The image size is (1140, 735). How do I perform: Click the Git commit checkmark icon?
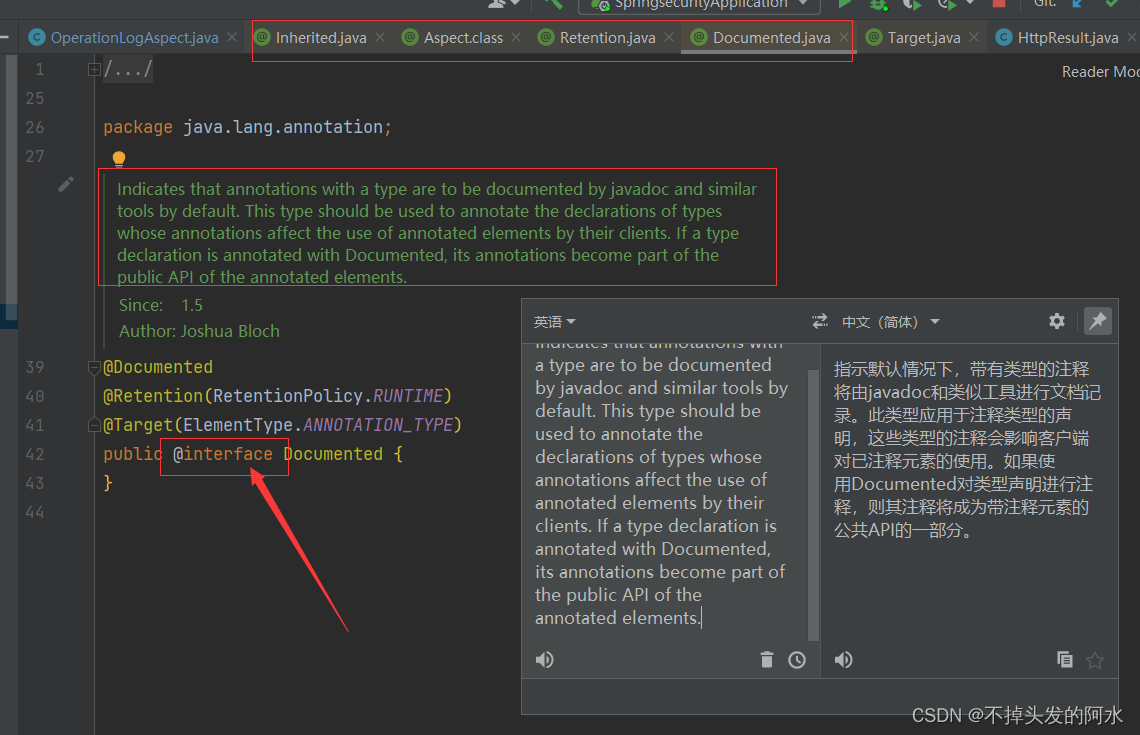pos(1112,4)
